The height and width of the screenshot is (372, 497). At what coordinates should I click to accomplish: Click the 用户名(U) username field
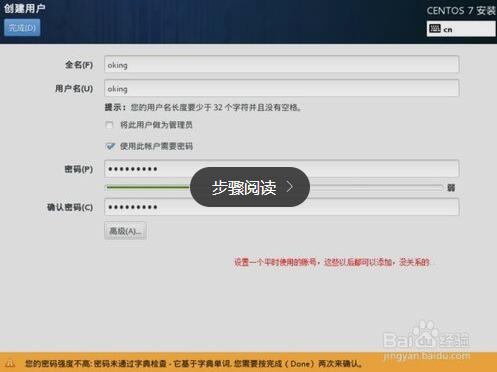281,89
